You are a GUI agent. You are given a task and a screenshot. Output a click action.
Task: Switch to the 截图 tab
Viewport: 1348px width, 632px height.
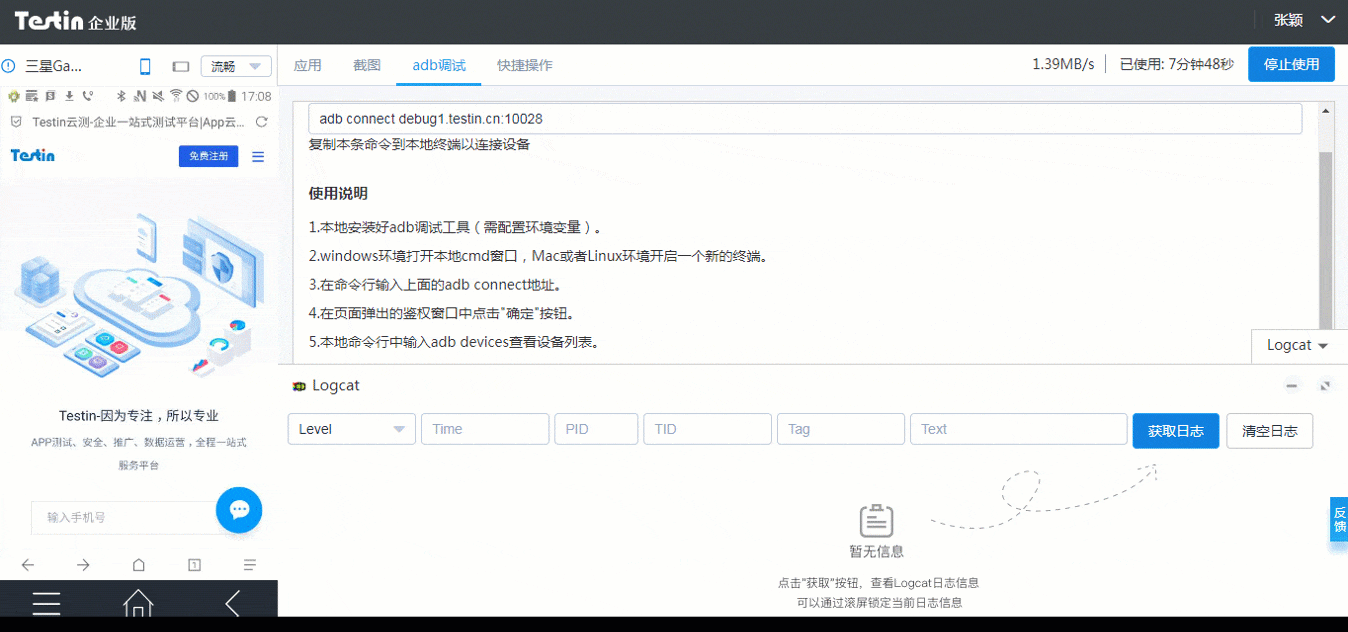tap(367, 65)
